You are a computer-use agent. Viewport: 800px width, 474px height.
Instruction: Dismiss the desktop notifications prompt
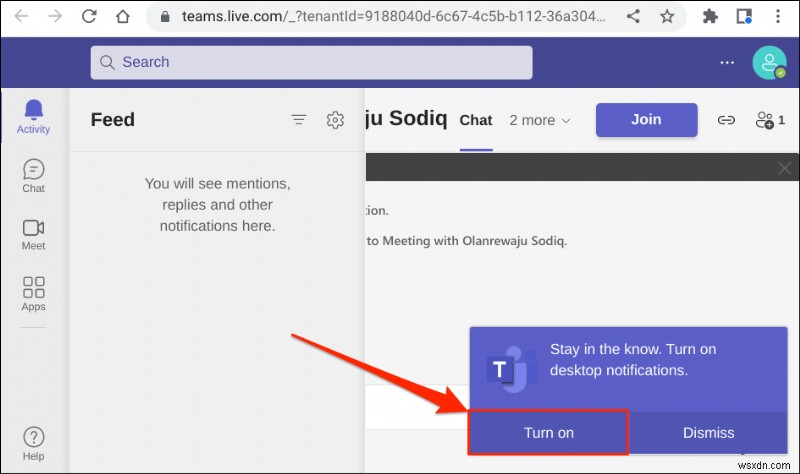click(708, 433)
